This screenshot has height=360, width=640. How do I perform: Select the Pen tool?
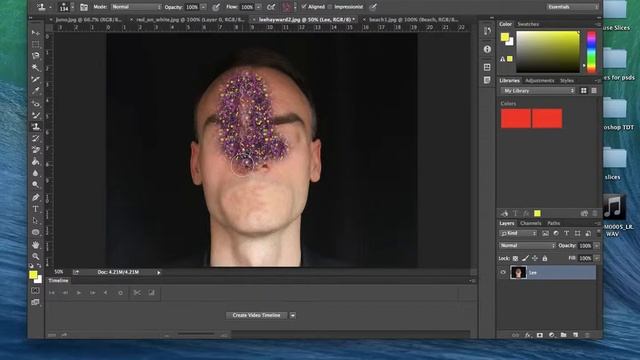click(36, 197)
